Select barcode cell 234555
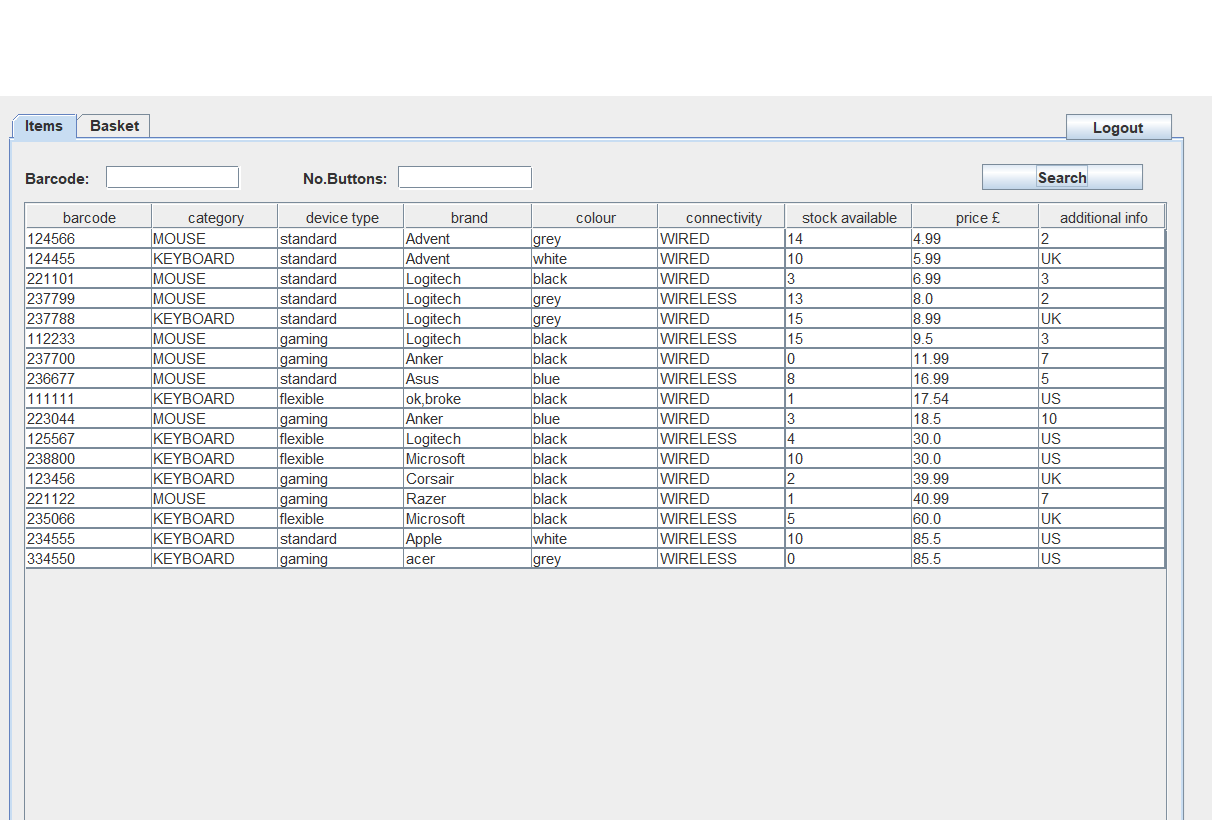 (x=88, y=539)
